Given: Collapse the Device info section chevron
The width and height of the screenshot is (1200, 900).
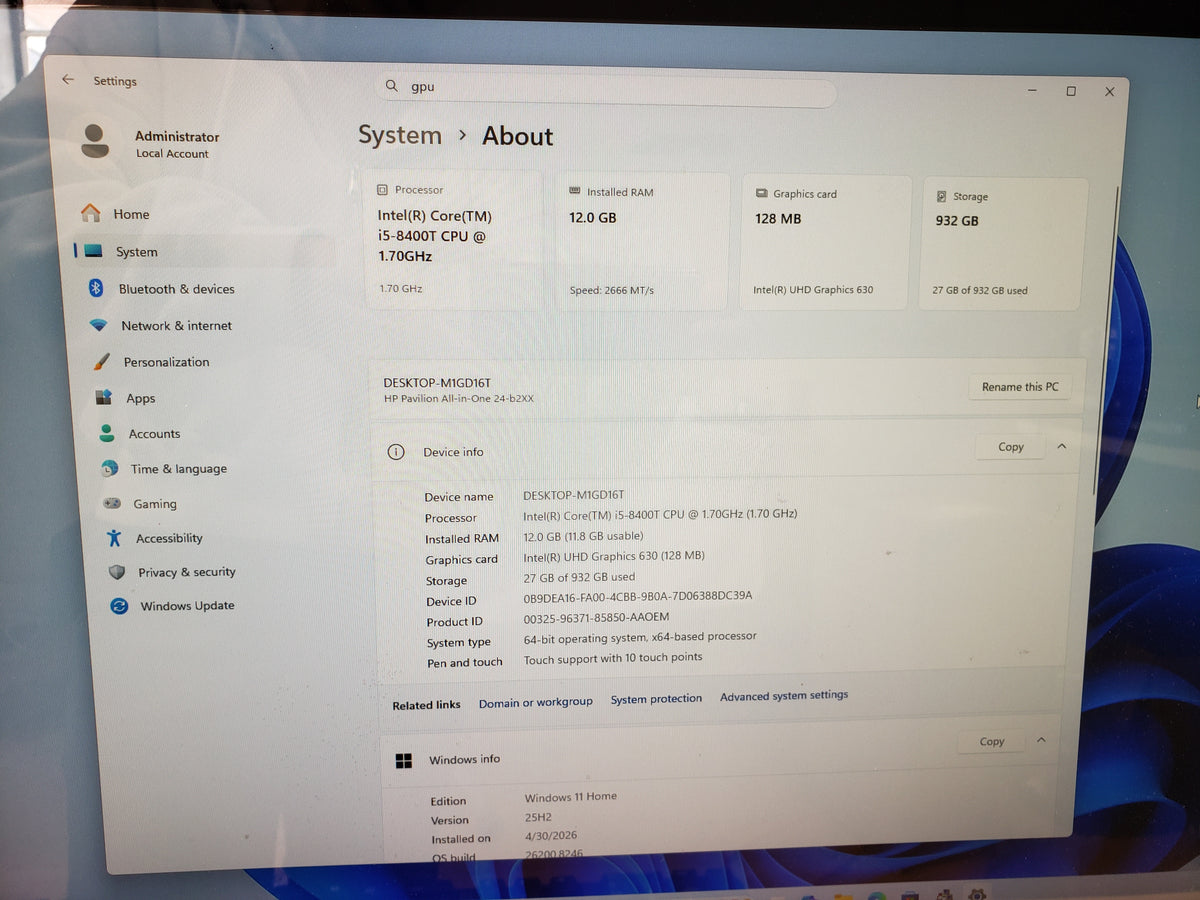Looking at the screenshot, I should point(1062,447).
